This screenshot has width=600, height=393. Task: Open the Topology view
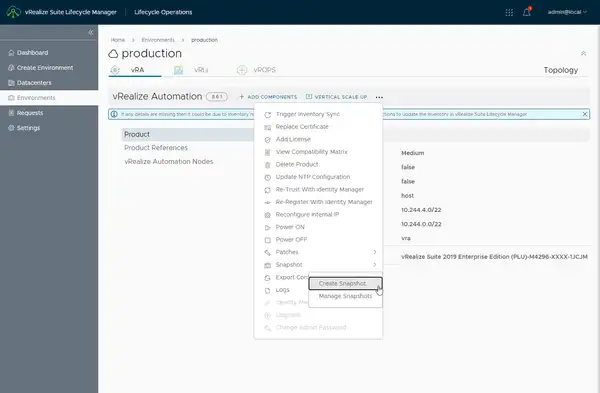(561, 70)
